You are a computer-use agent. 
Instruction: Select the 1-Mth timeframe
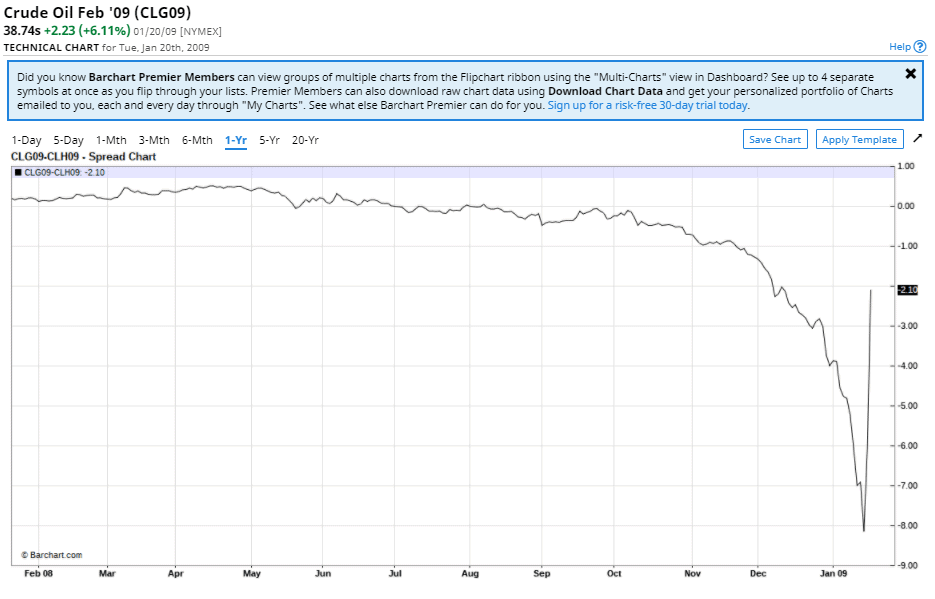click(x=111, y=140)
